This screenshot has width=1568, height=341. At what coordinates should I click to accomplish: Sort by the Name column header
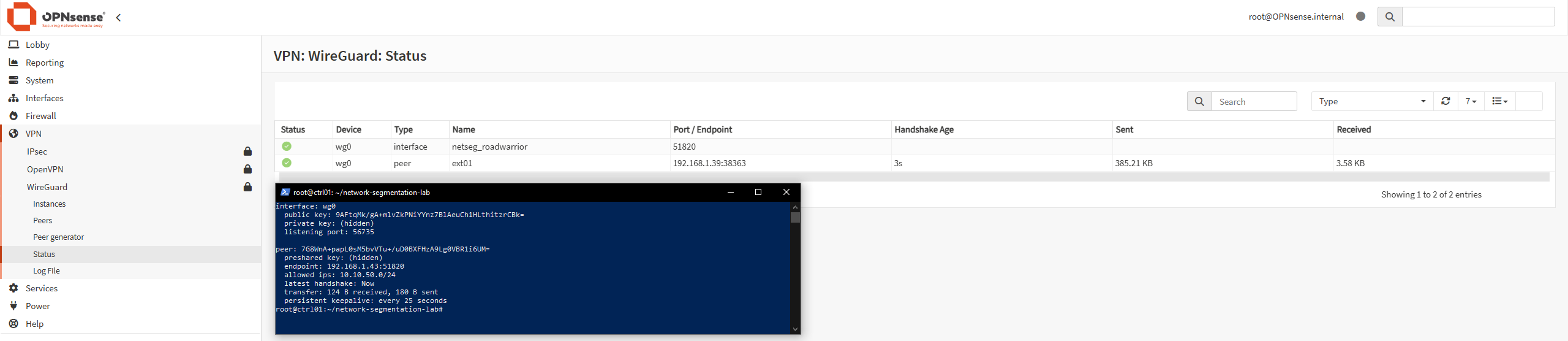tap(464, 129)
